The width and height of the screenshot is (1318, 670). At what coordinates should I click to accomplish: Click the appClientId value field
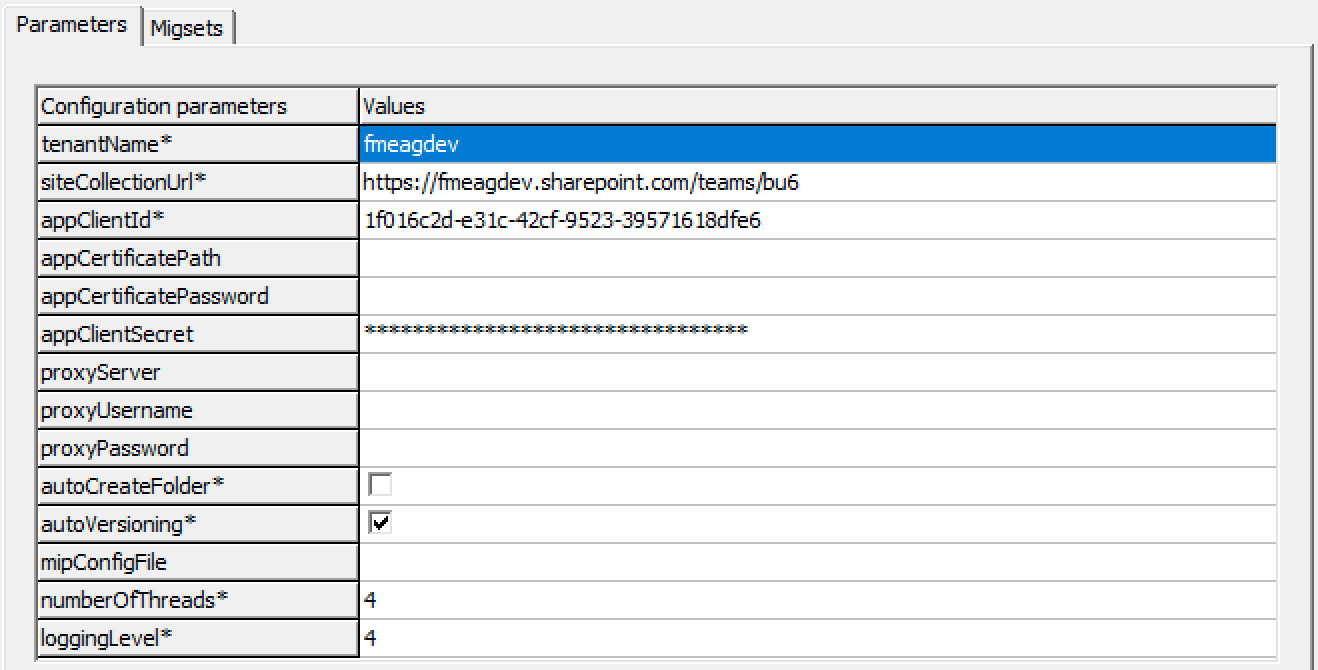coord(816,220)
